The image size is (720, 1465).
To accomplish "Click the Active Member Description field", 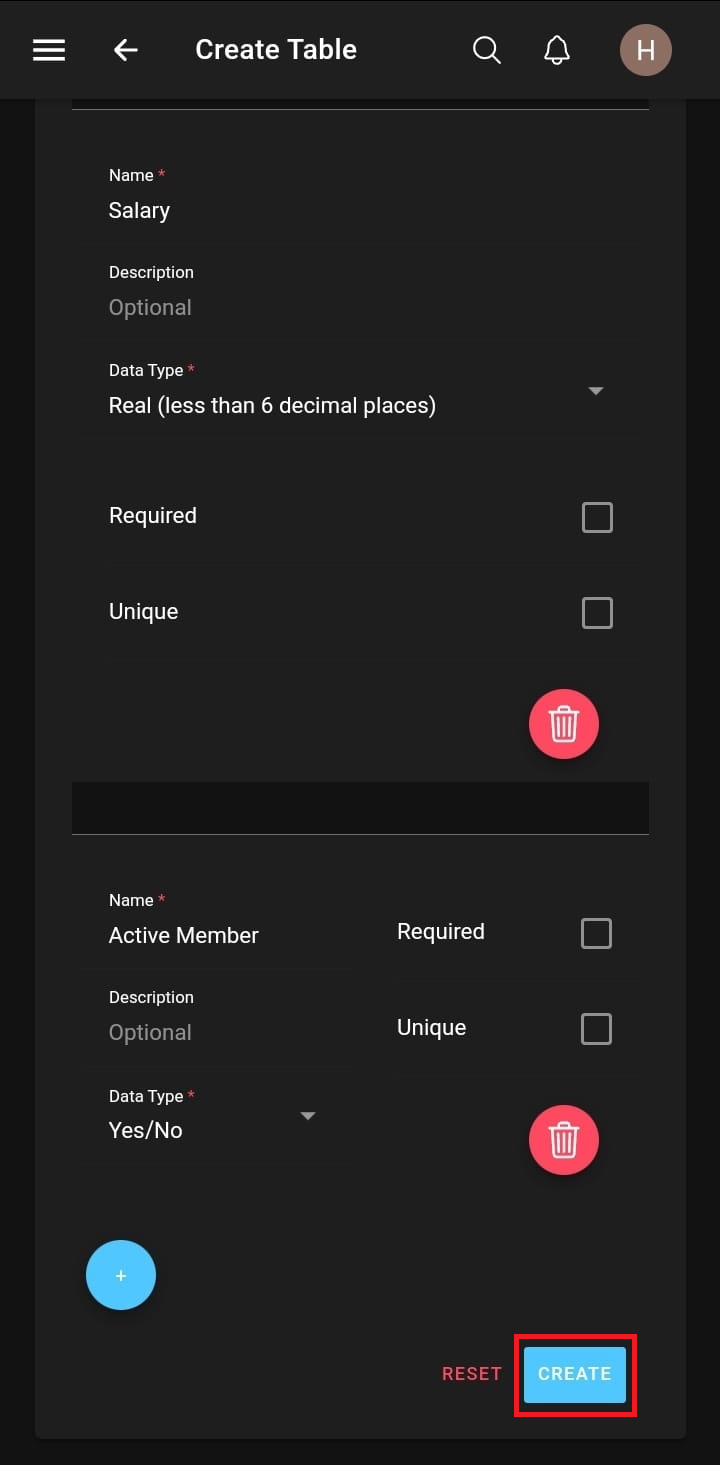I will point(216,1032).
